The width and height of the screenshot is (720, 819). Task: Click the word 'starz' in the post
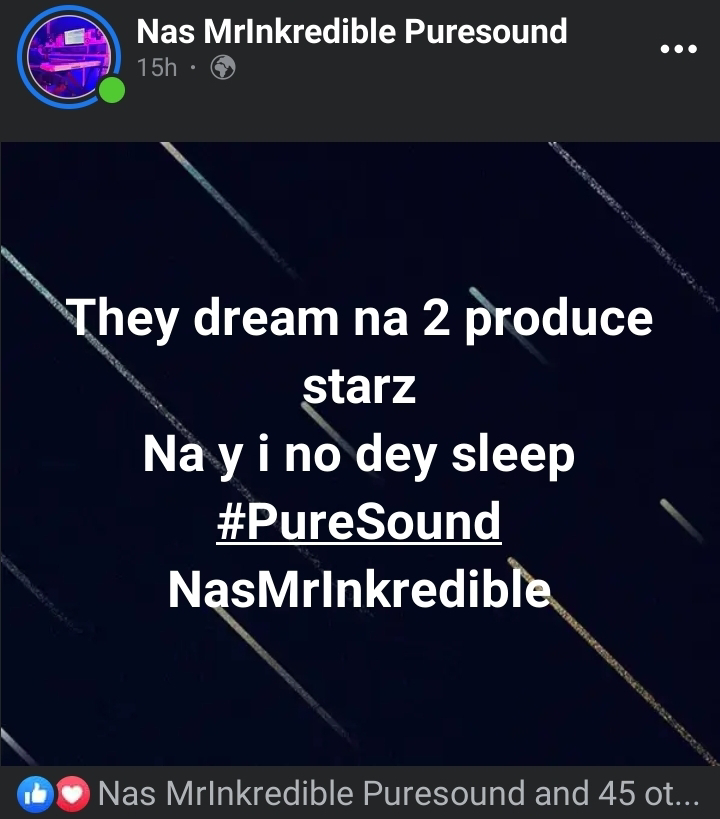click(x=359, y=387)
